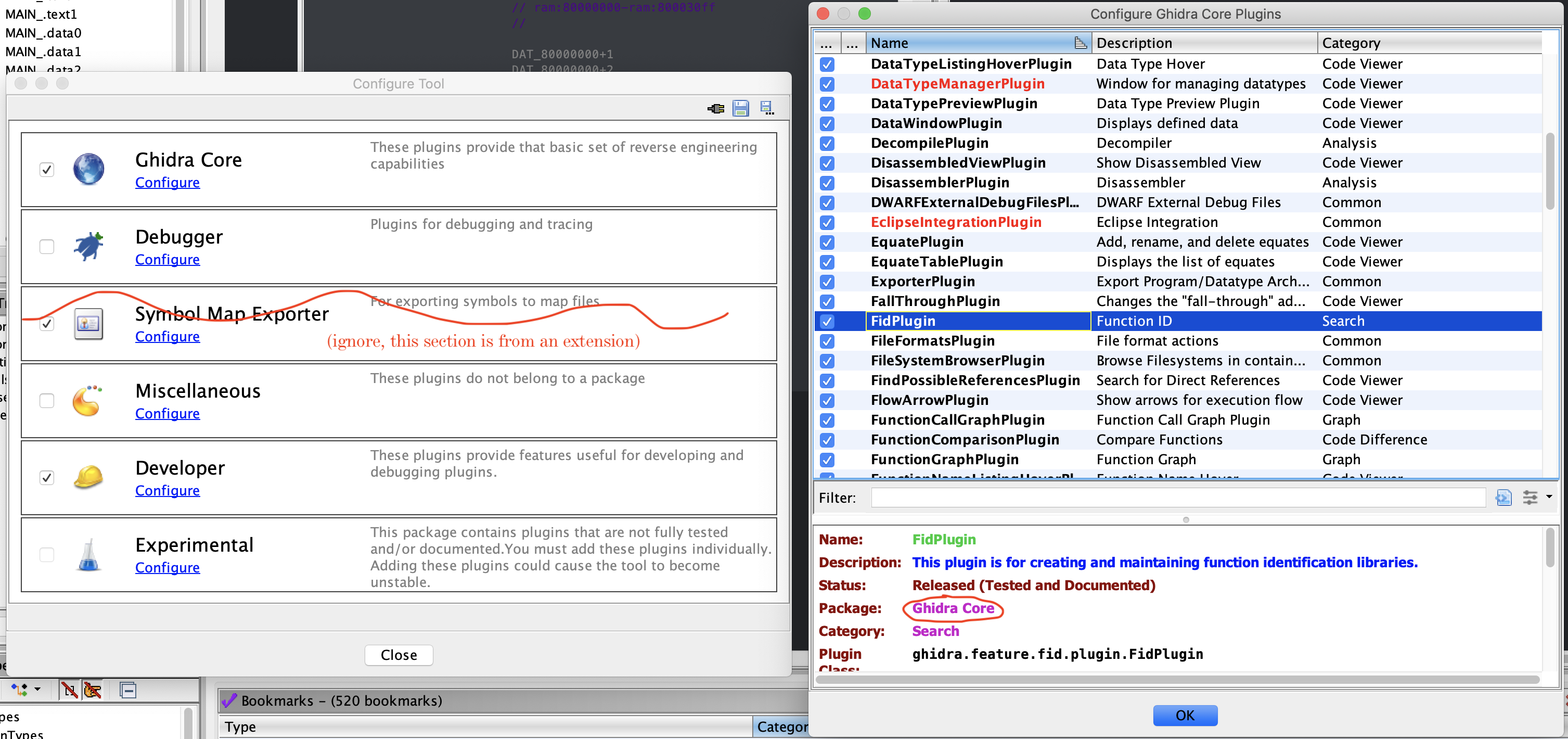Toggle the Symbol Map Exporter checkbox

pos(47,323)
